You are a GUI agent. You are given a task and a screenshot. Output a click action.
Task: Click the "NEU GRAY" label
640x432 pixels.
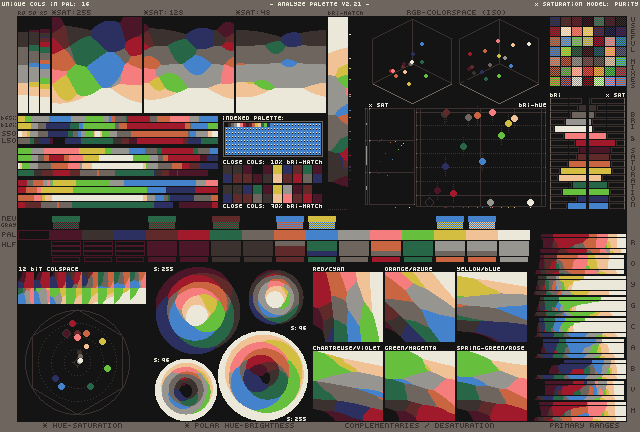[x=9, y=221]
